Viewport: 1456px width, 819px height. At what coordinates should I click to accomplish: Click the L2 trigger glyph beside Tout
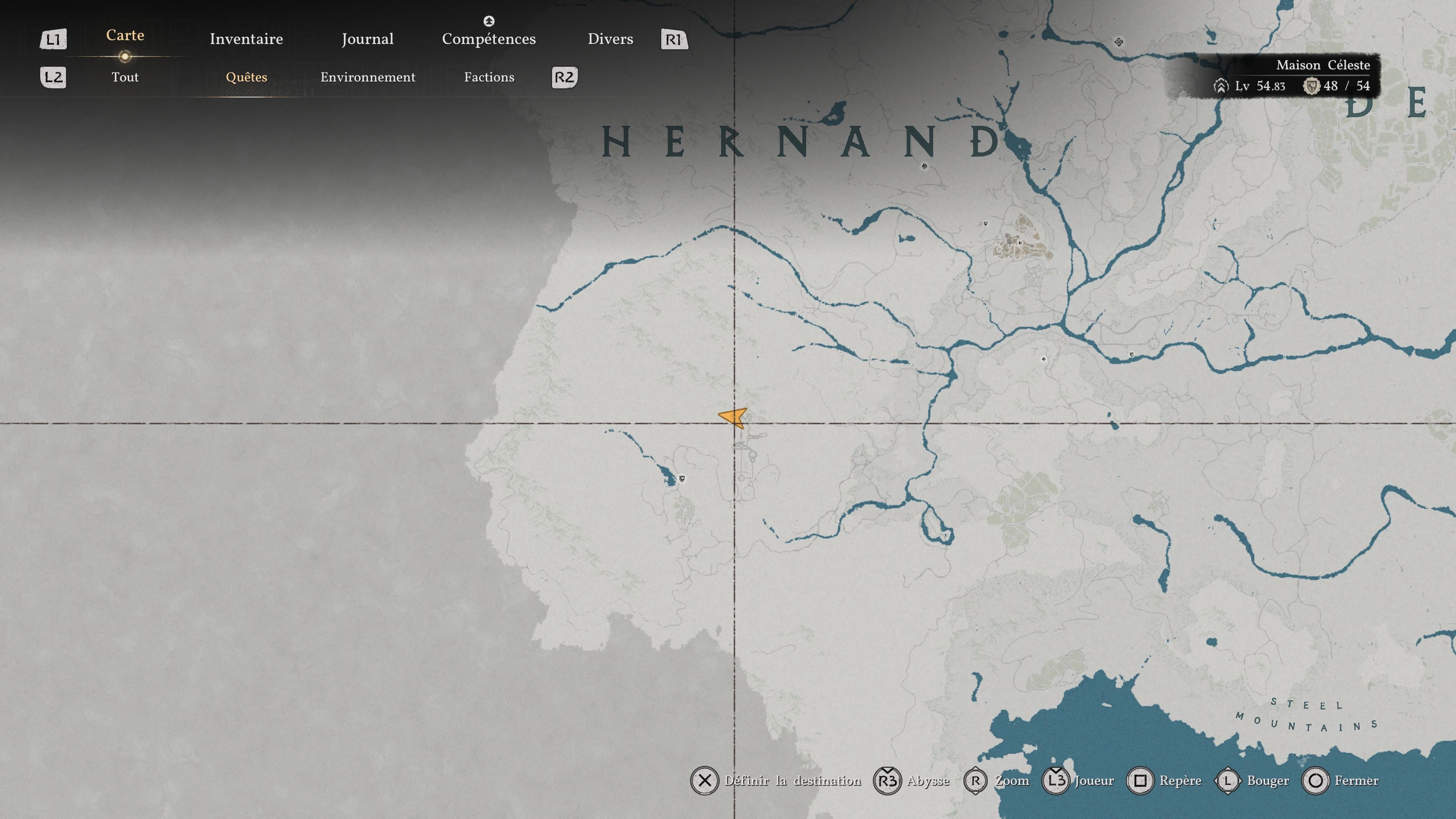53,77
